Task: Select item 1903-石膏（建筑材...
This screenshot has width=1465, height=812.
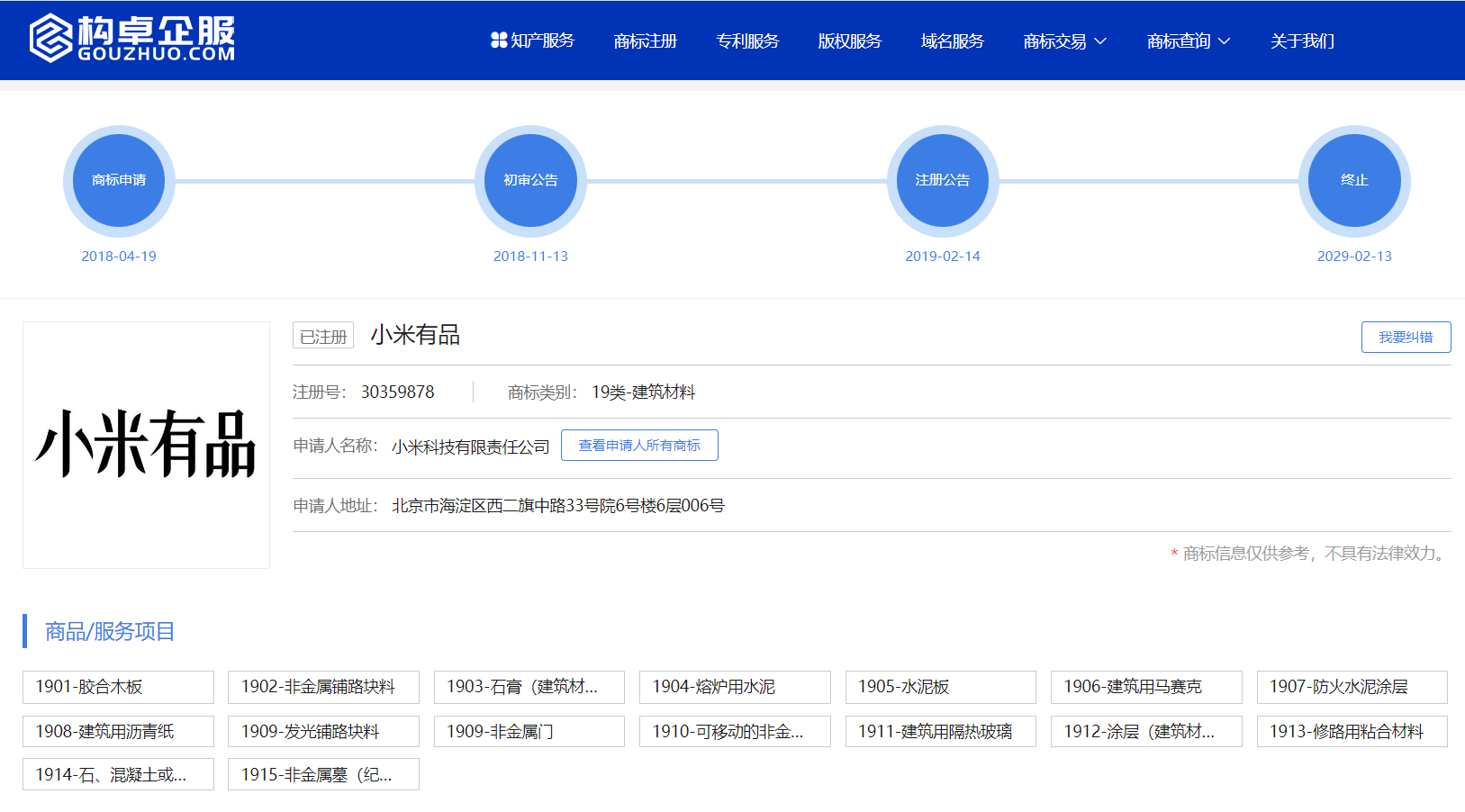Action: coord(529,687)
